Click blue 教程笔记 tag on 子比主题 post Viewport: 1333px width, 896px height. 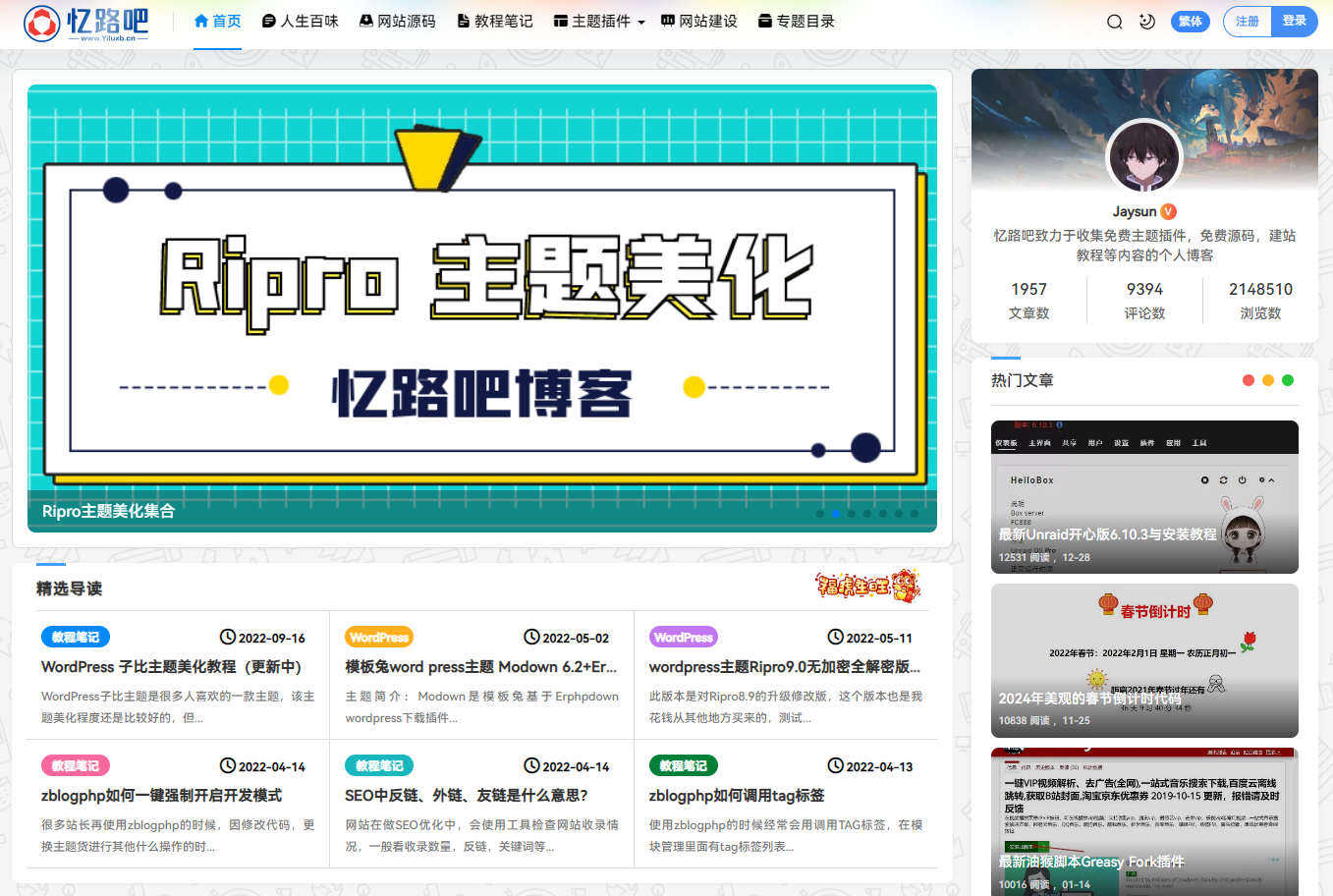(76, 637)
